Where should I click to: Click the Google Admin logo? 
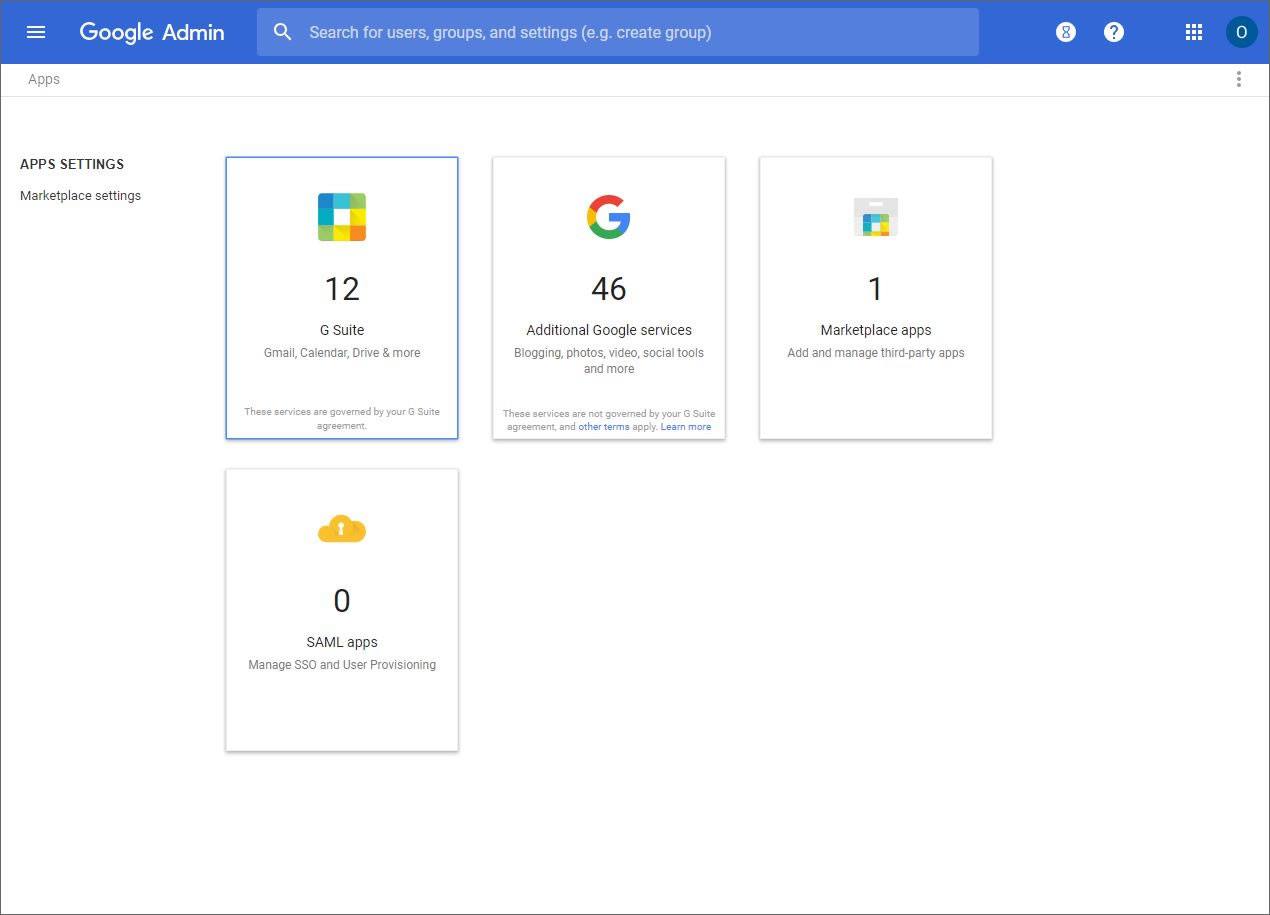pos(152,32)
